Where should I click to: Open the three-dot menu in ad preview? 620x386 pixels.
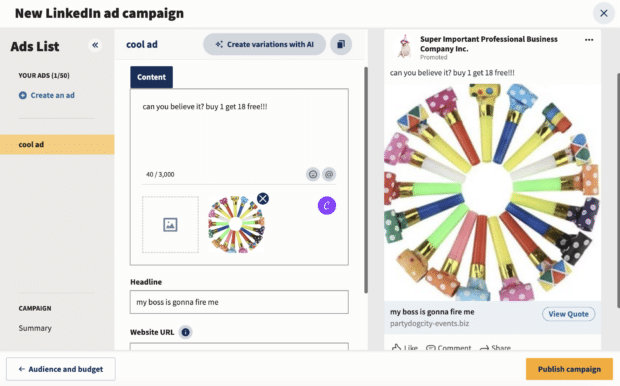tap(589, 40)
